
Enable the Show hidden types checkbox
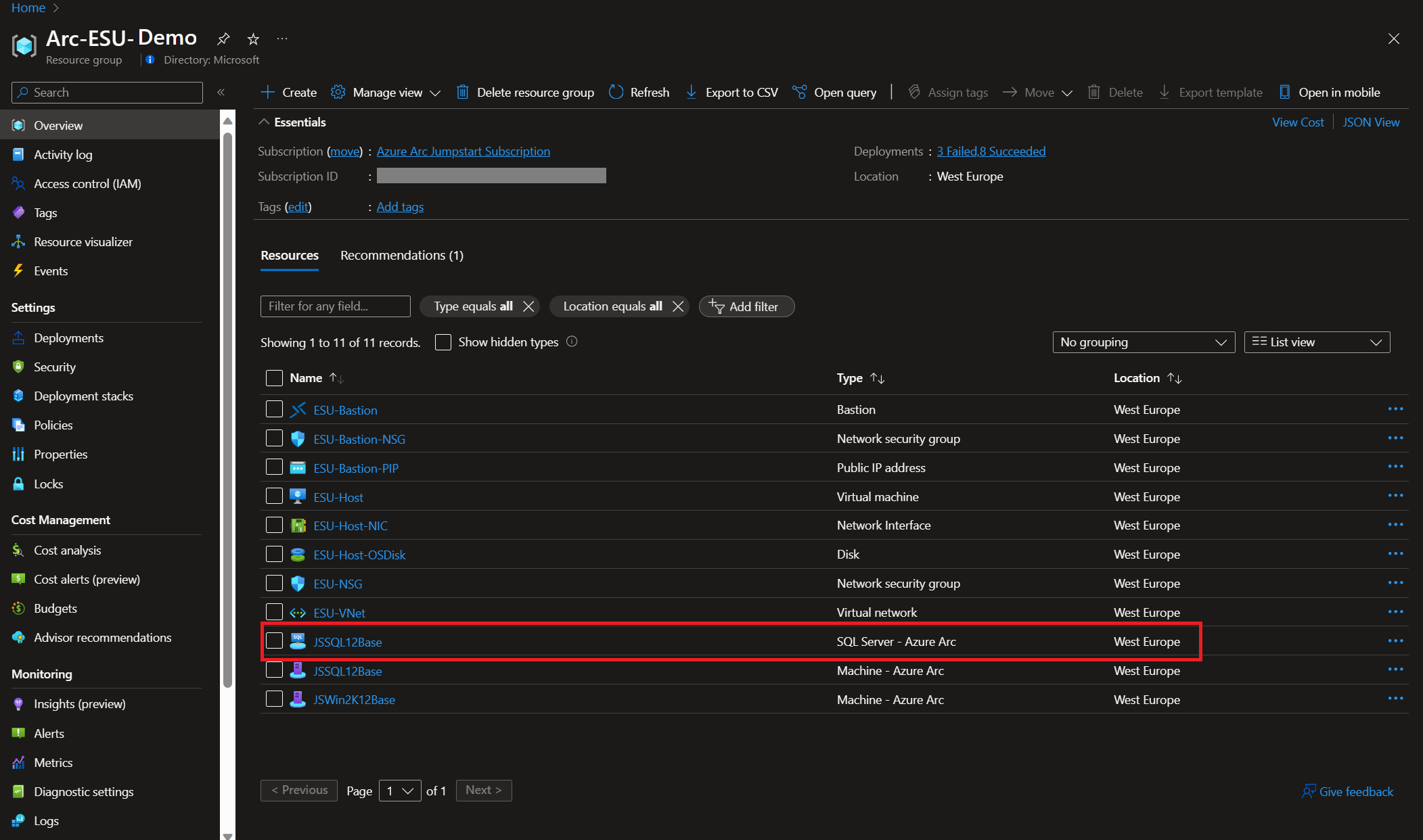click(x=443, y=342)
